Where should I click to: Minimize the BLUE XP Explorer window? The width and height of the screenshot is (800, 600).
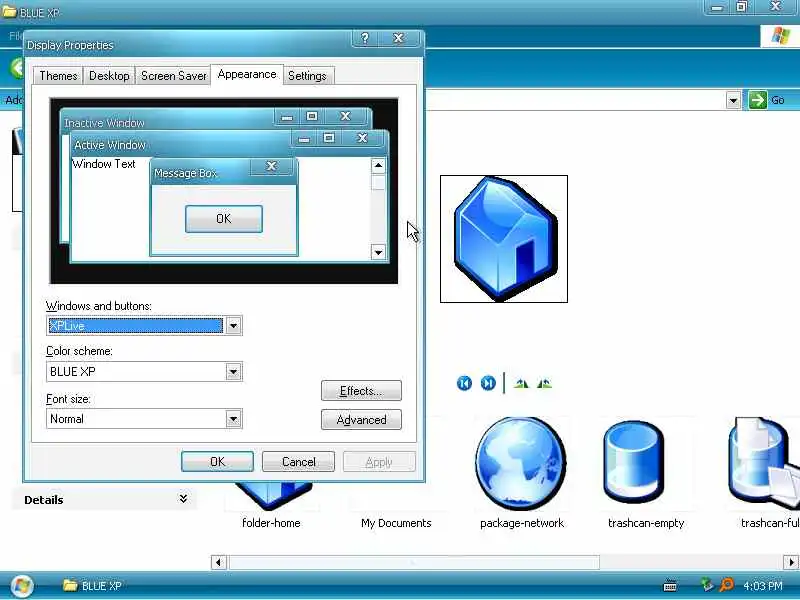(x=717, y=7)
